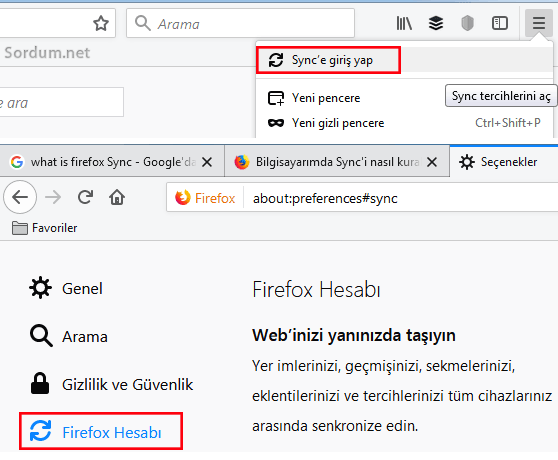Bookmark this page with the star icon
Viewport: 558px width, 460px height.
pos(101,23)
